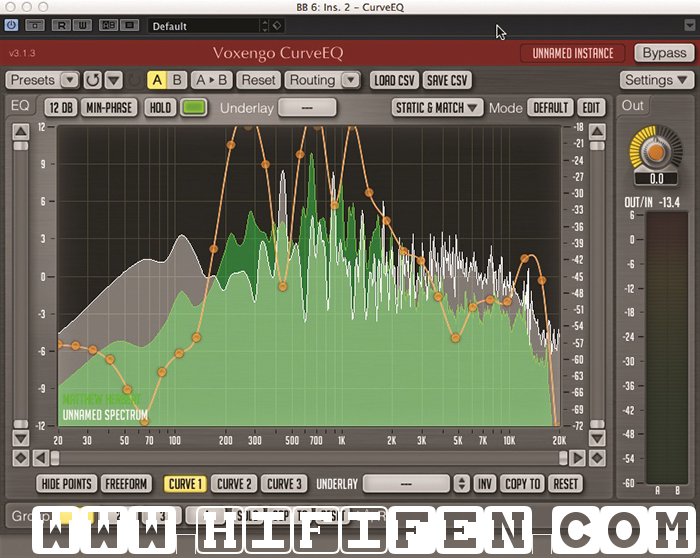Click the Out gain knob
Screen dimensions: 700x558
point(656,151)
